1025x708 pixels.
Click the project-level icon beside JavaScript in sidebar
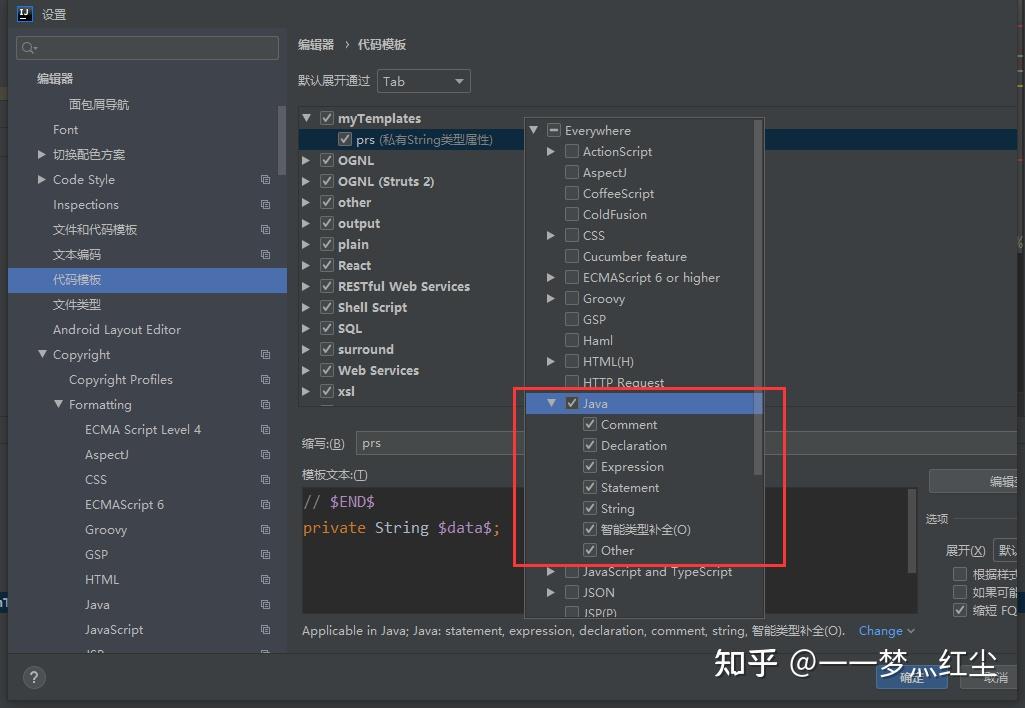[265, 630]
